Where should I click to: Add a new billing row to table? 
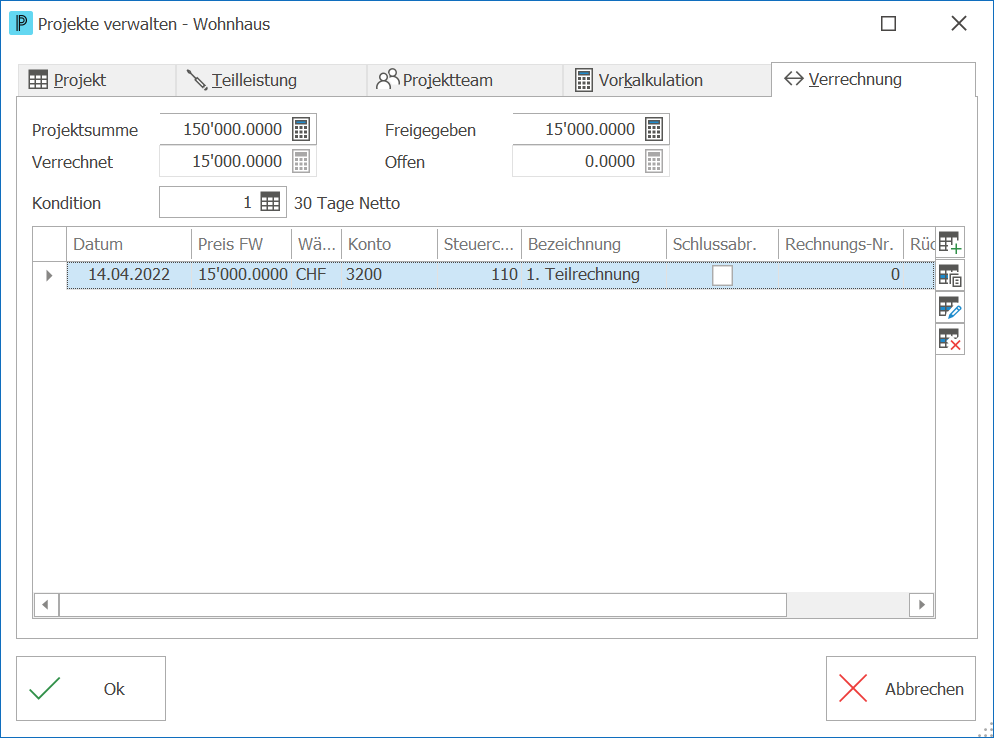(950, 243)
